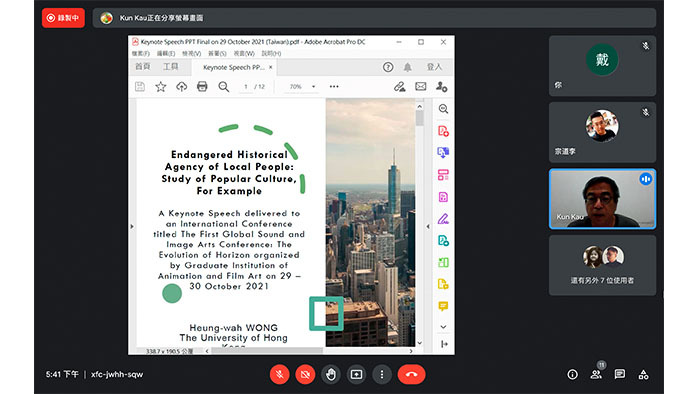This screenshot has width=700, height=394.
Task: Open the View (V) menu in Acrobat
Action: coord(192,54)
